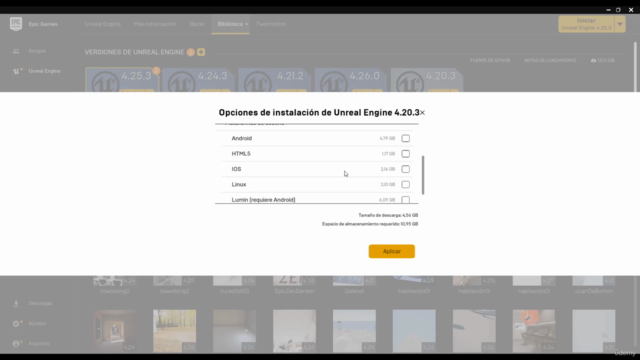Click the Ajustes label in the sidebar
The width and height of the screenshot is (640, 360).
tap(37, 323)
